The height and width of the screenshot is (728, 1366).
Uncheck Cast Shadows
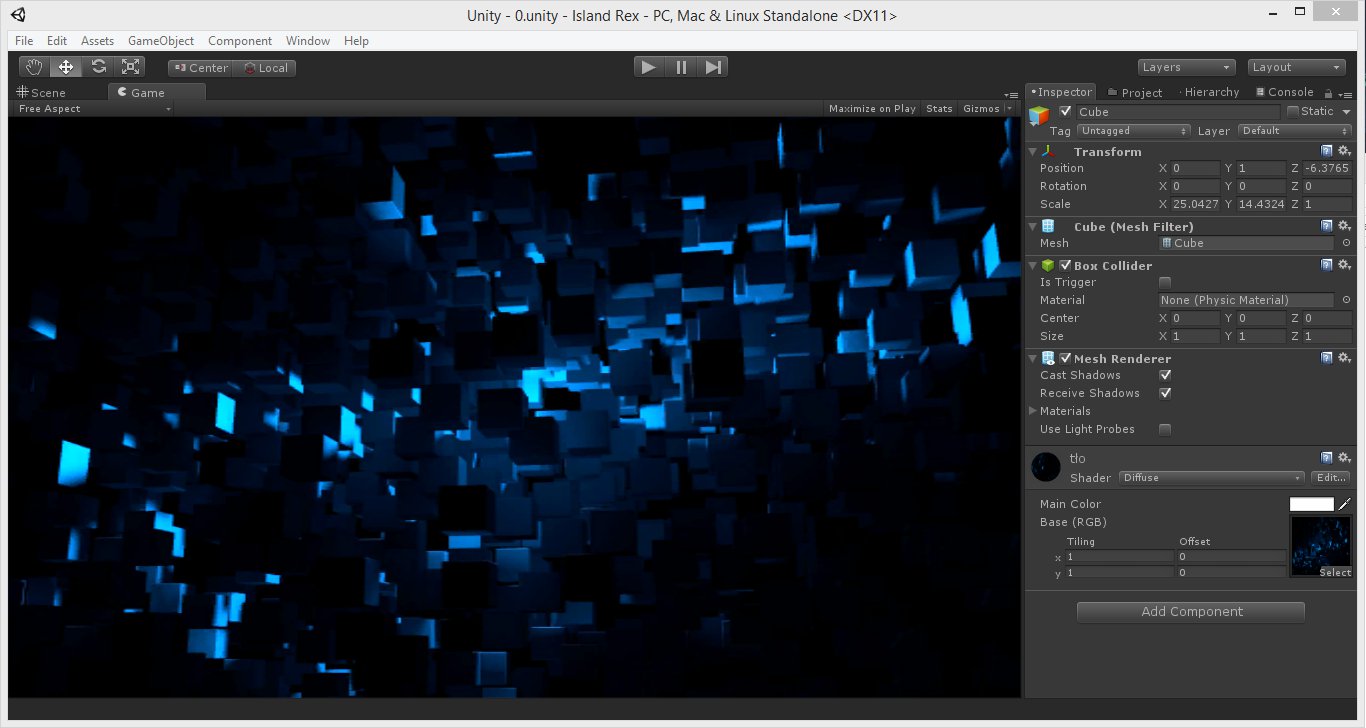coord(1165,375)
